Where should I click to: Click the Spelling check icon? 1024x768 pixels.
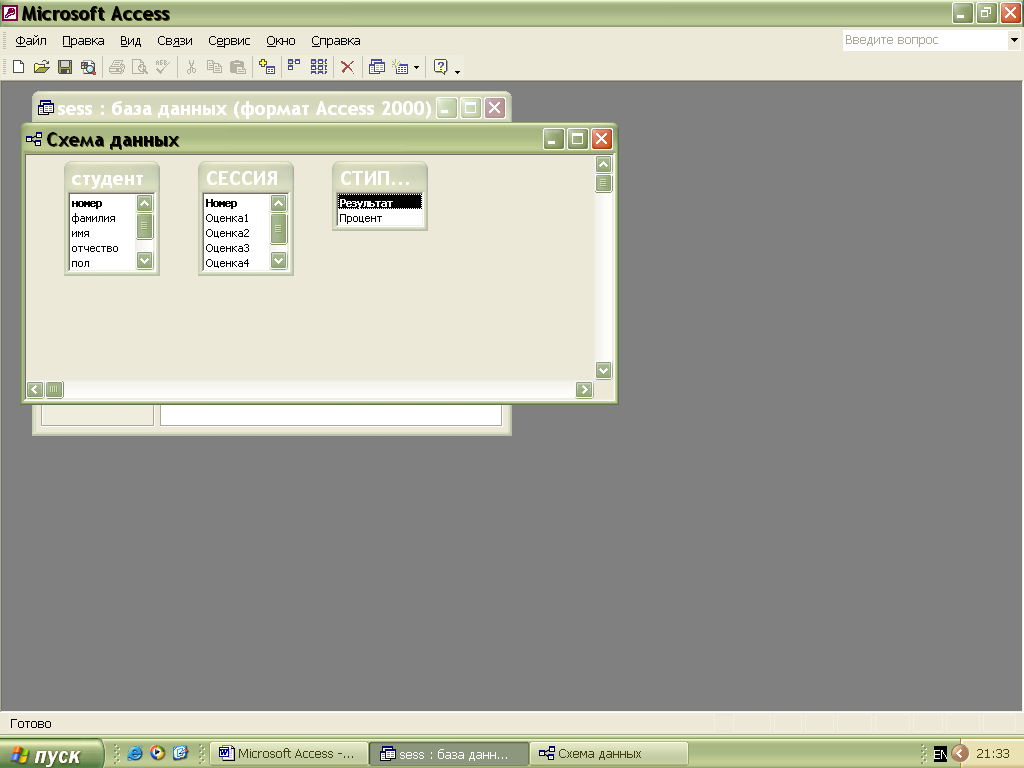(163, 67)
